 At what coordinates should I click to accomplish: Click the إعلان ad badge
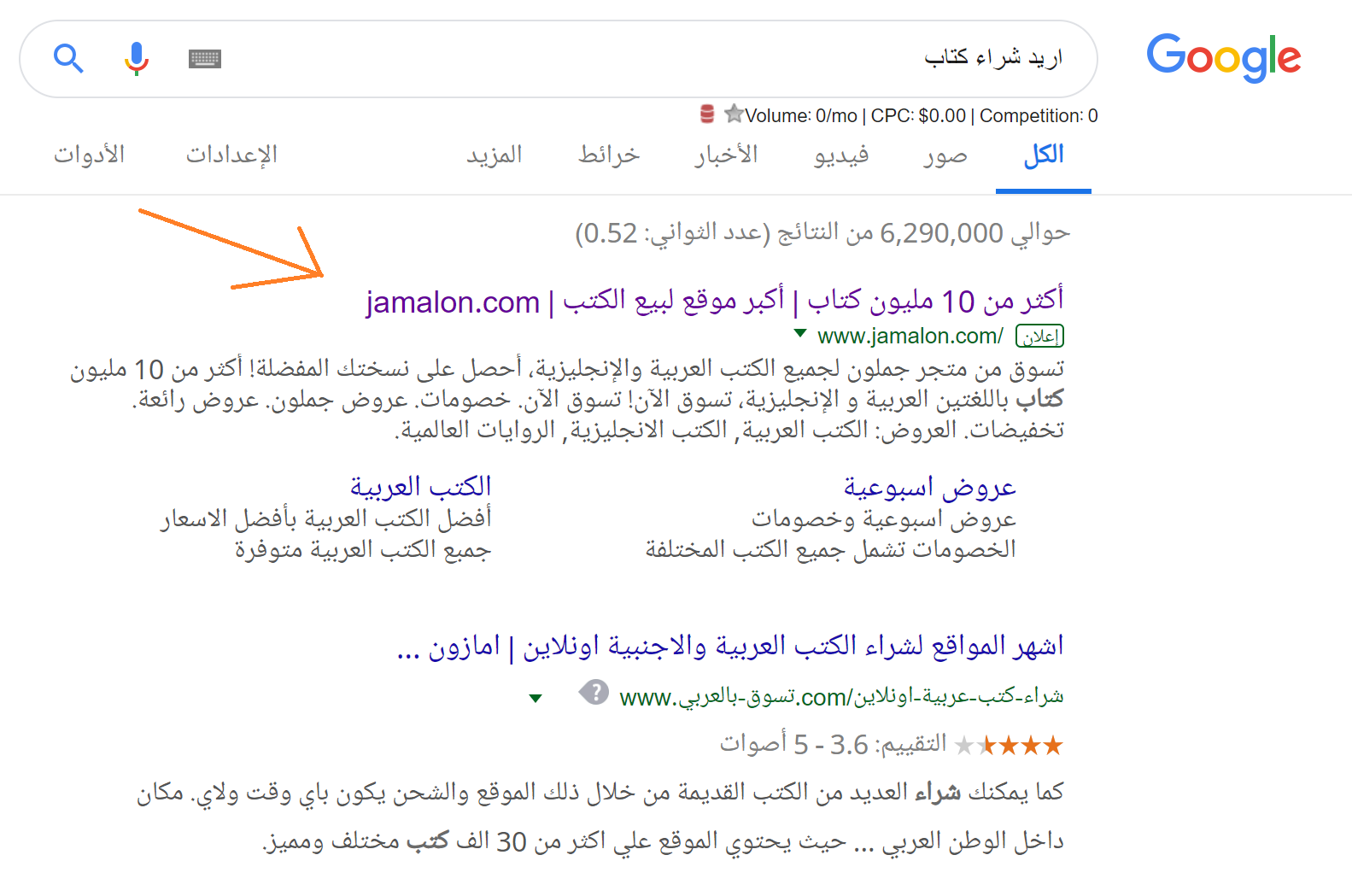click(x=1039, y=337)
